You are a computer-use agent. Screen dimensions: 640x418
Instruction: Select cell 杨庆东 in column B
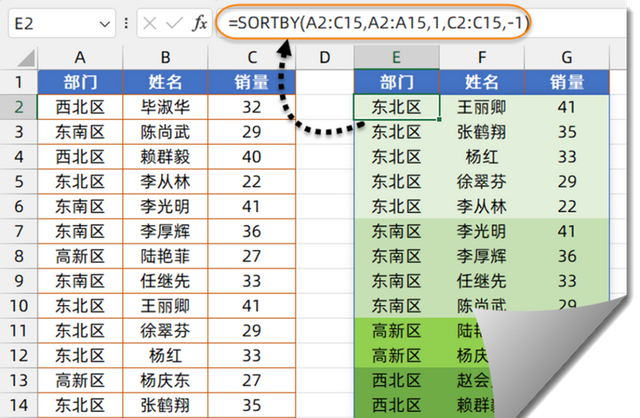click(x=165, y=380)
